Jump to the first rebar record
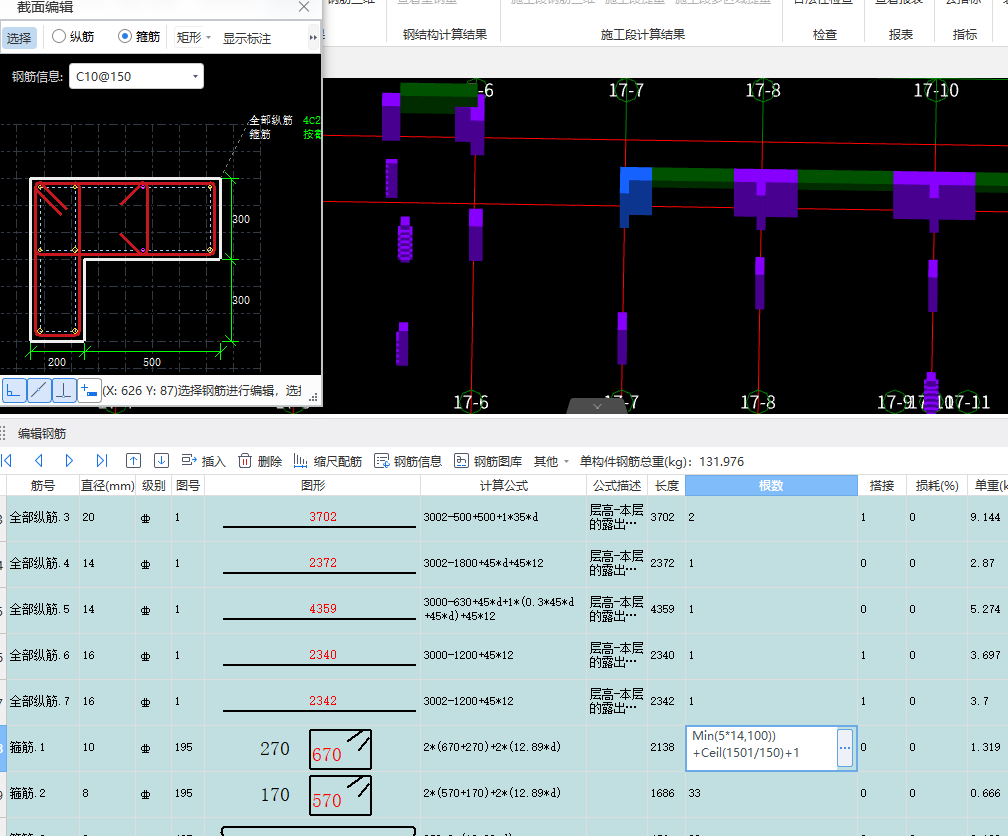Image resolution: width=1008 pixels, height=836 pixels. 7,460
